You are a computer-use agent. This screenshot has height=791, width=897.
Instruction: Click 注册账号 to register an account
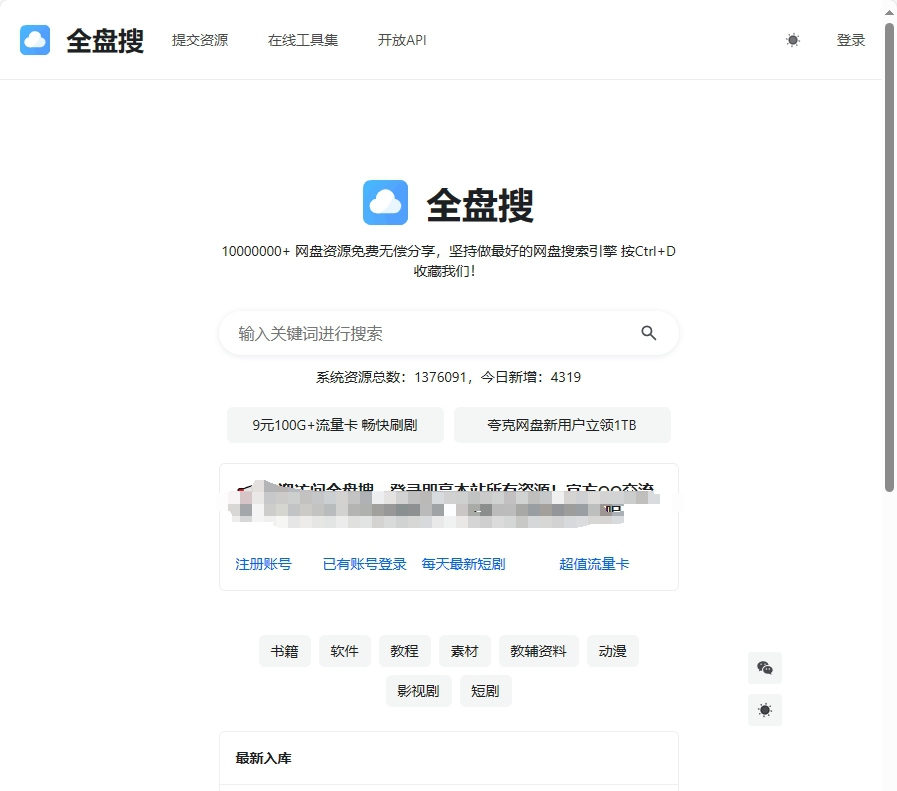[x=264, y=563]
